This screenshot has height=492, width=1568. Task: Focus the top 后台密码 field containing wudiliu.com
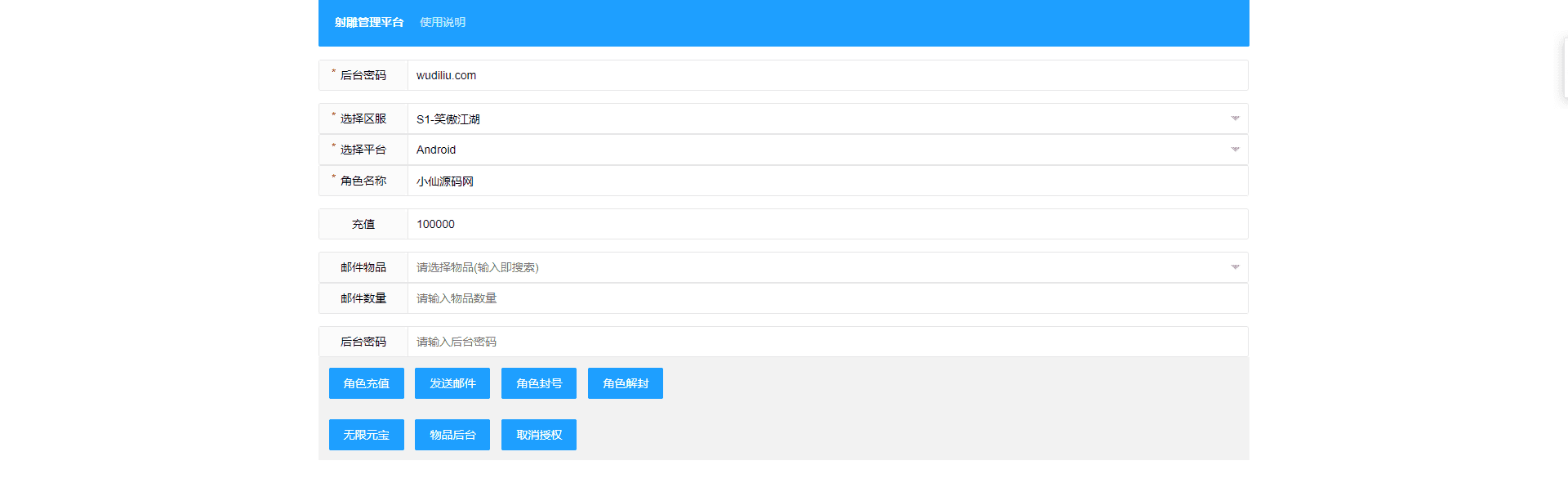pos(828,75)
